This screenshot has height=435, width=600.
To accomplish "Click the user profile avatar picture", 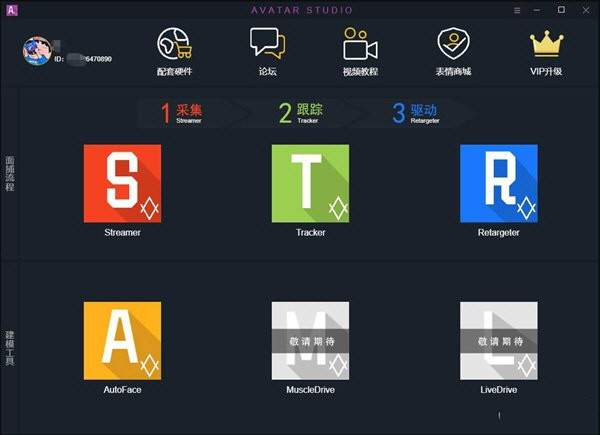I will click(x=38, y=51).
